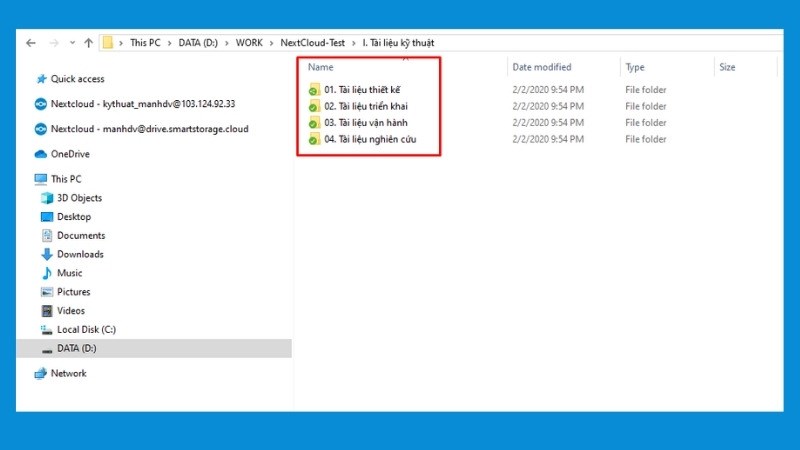
Task: Click the folder icon in address bar
Action: [x=107, y=43]
